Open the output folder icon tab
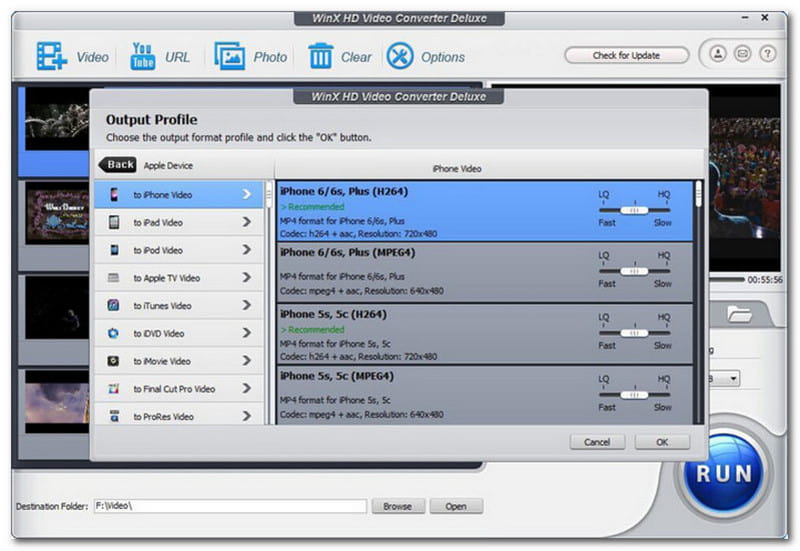This screenshot has height=551, width=800. (740, 315)
